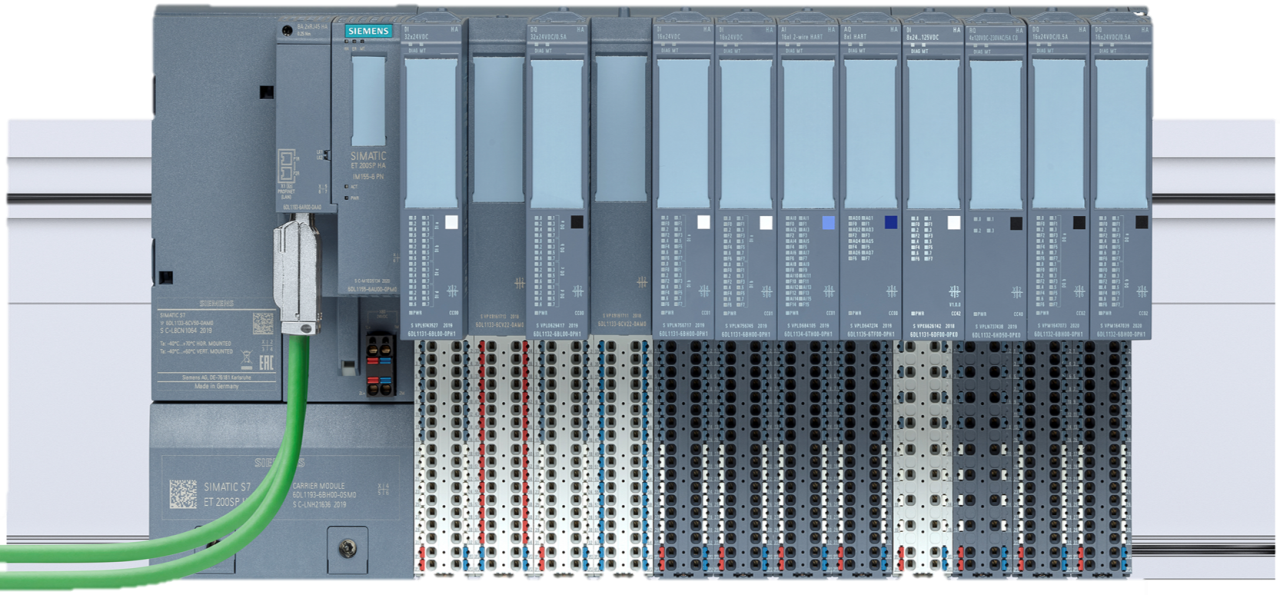Screen dimensions: 1280x595
Task: Click the white square on the DI 8x24..125VDC module
Action: 953,223
